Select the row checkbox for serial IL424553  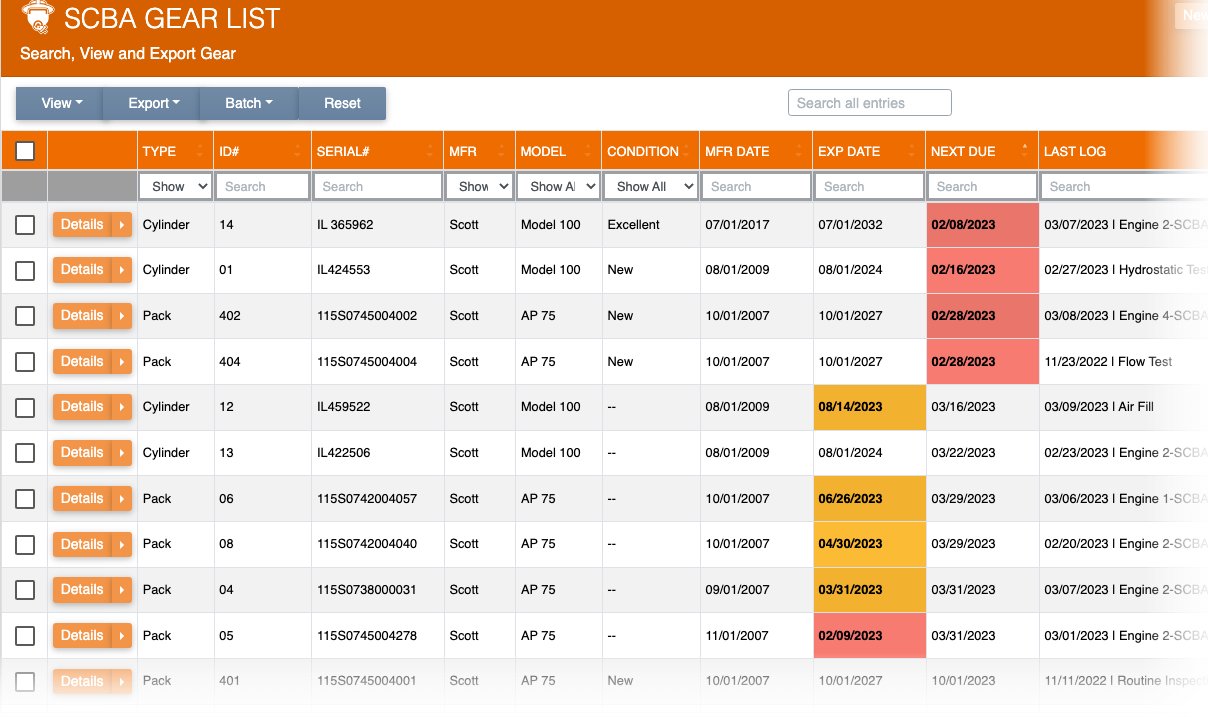(x=25, y=270)
